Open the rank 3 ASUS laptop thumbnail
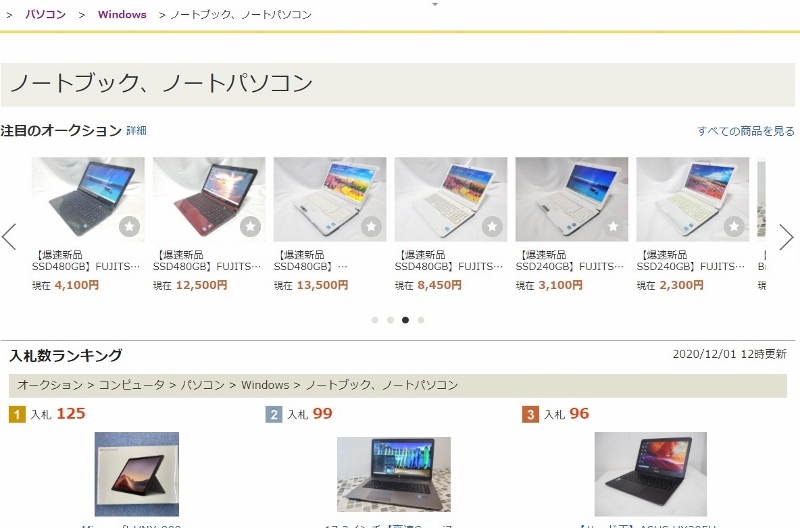Screen dimensions: 800x528 [651, 474]
